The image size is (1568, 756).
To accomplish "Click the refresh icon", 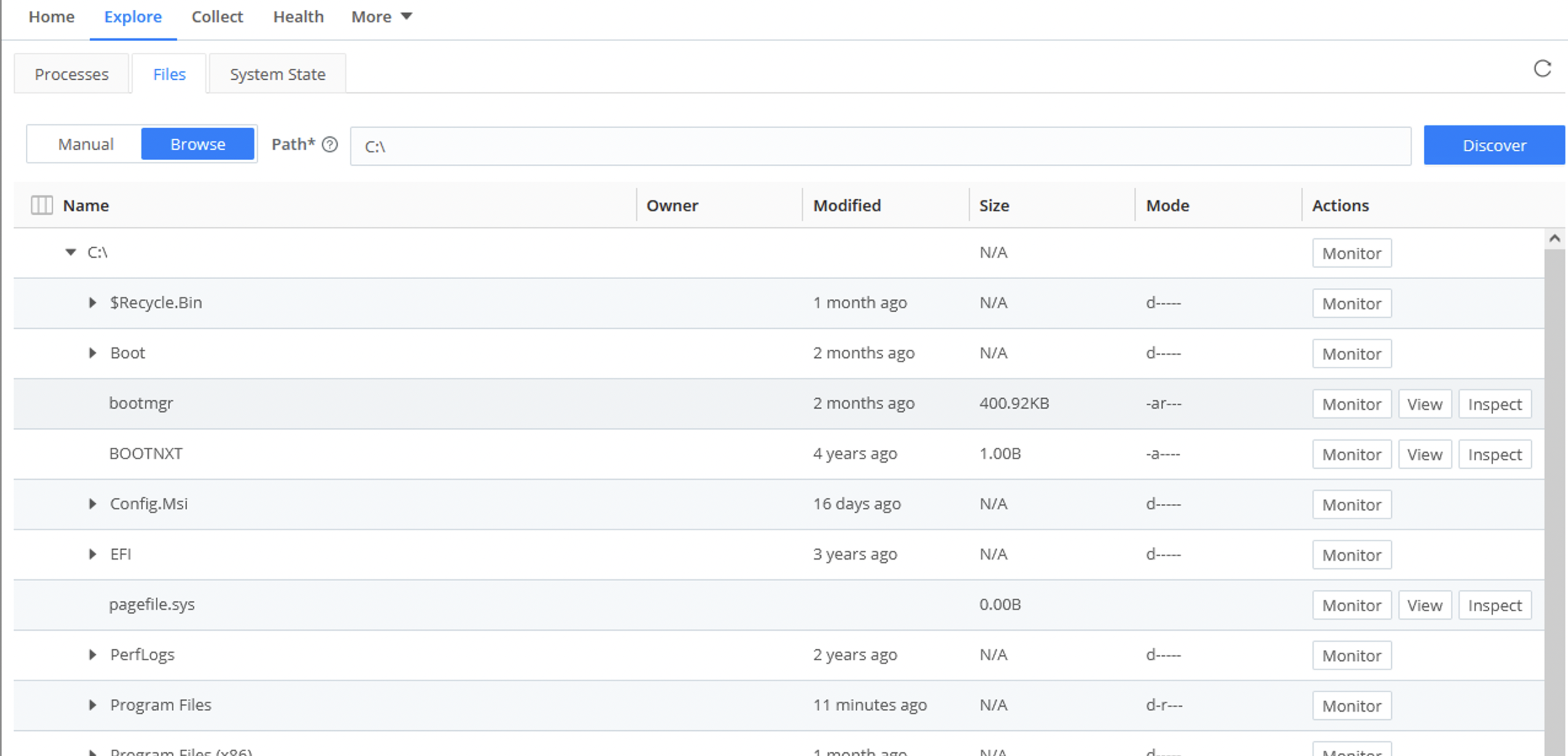I will pyautogui.click(x=1543, y=69).
